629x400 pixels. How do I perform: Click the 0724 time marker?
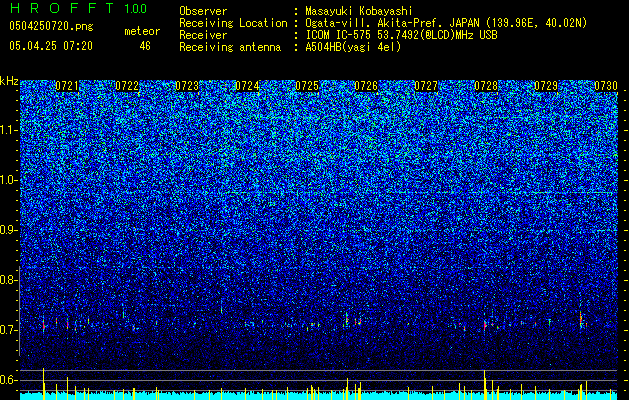pyautogui.click(x=247, y=86)
